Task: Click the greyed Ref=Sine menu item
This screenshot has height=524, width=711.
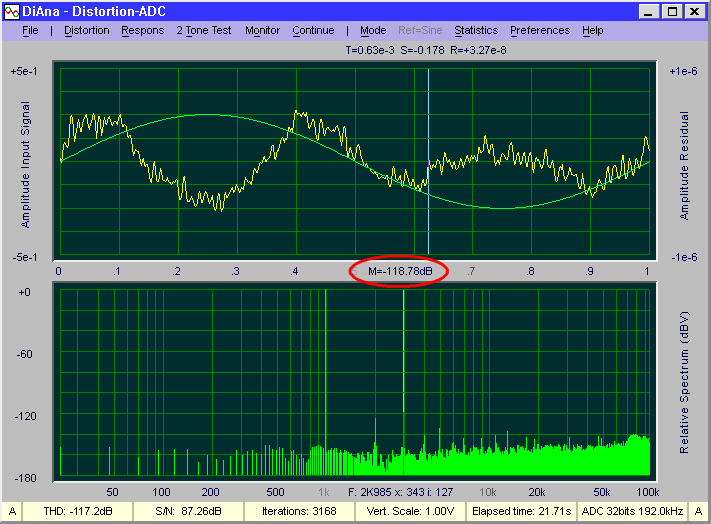Action: click(x=420, y=30)
